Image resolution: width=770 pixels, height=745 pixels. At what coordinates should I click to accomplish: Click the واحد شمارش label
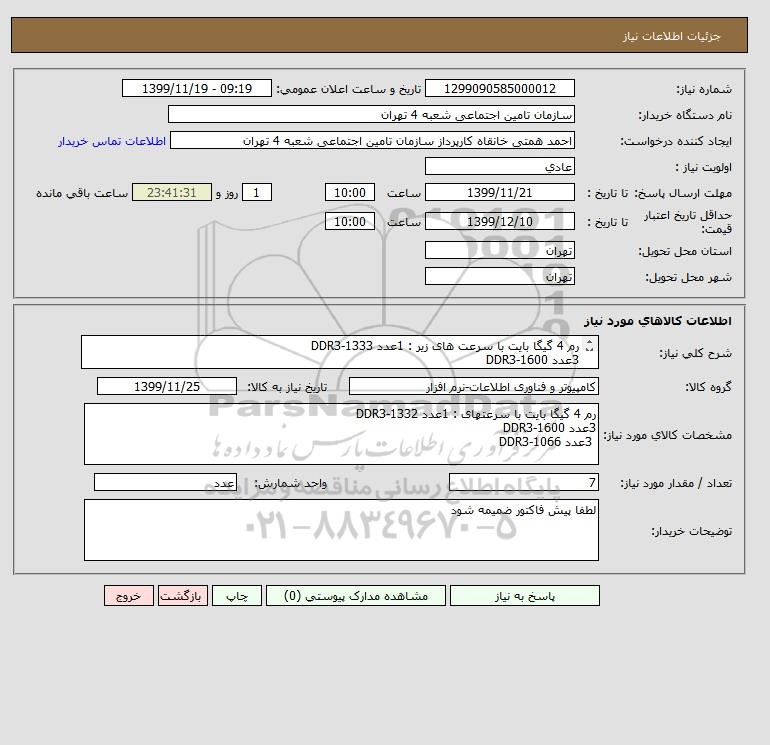click(x=290, y=484)
